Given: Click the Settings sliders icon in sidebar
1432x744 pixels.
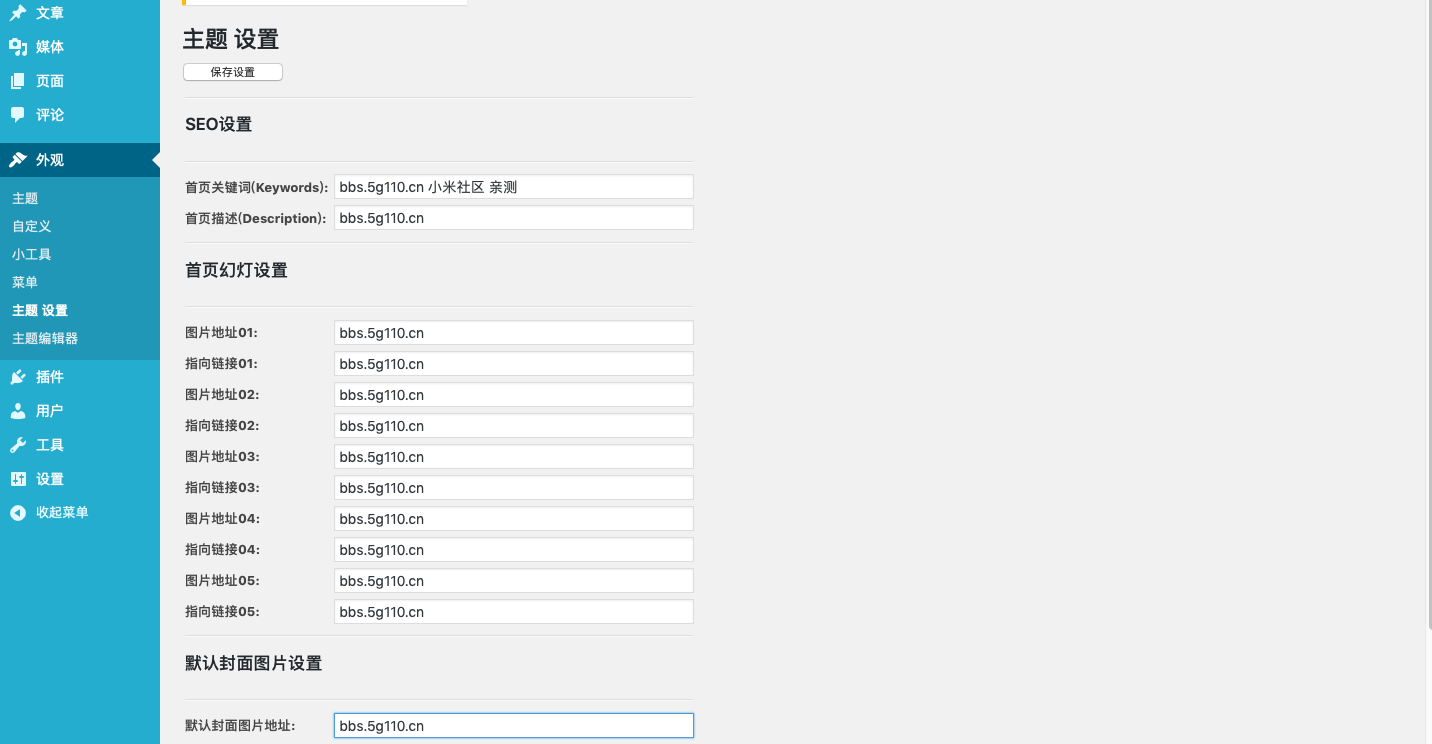Looking at the screenshot, I should (x=18, y=479).
